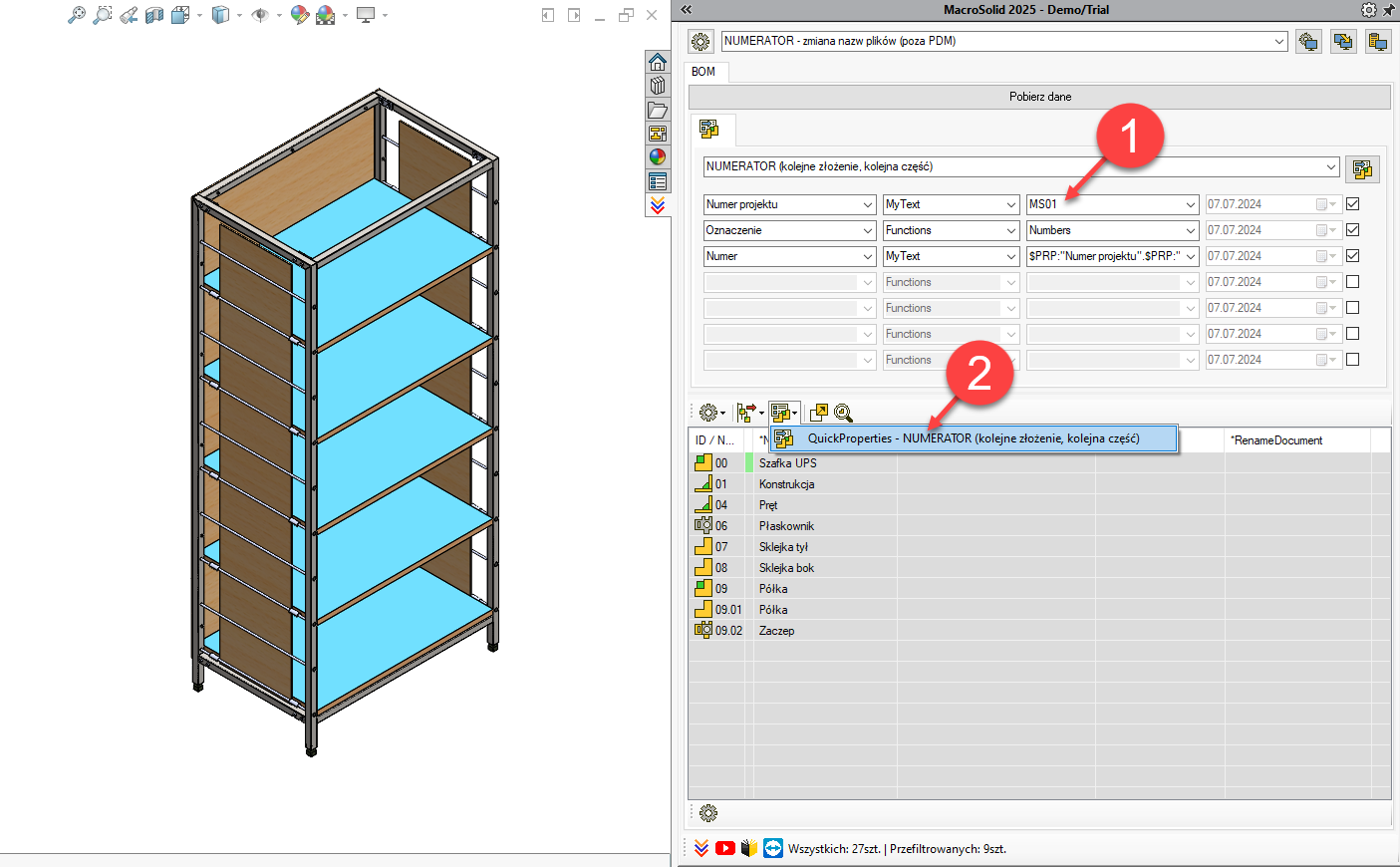1400x867 pixels.
Task: Click the Hide/Show Items eye icon
Action: (260, 15)
